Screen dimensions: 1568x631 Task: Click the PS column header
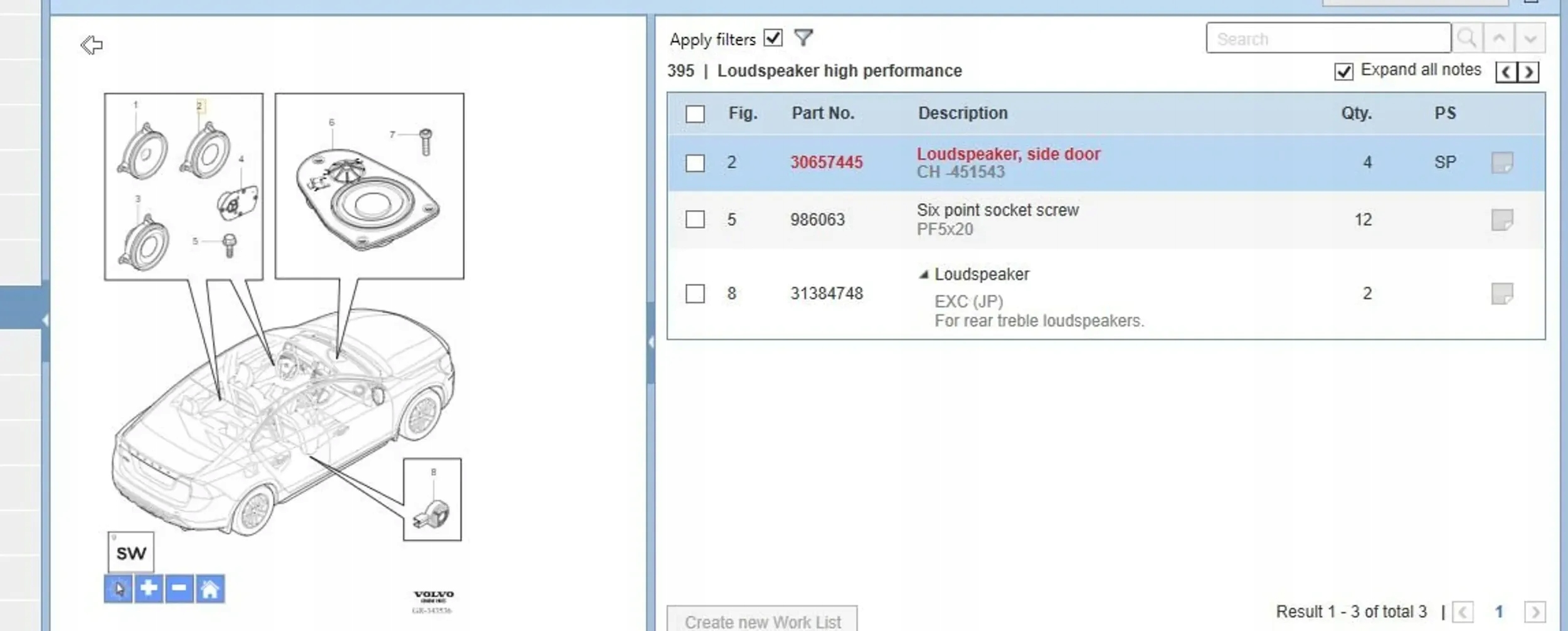pos(1445,114)
